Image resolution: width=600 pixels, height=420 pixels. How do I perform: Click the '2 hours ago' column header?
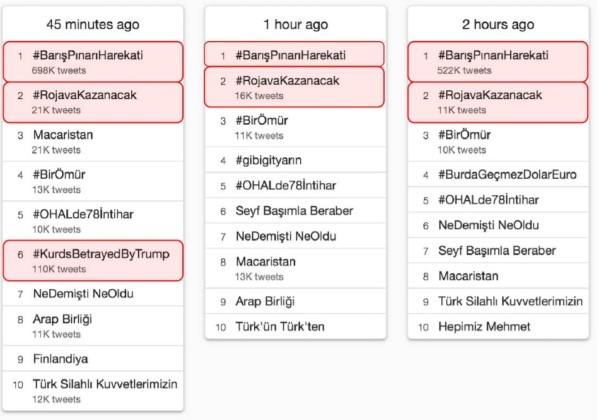pyautogui.click(x=494, y=23)
